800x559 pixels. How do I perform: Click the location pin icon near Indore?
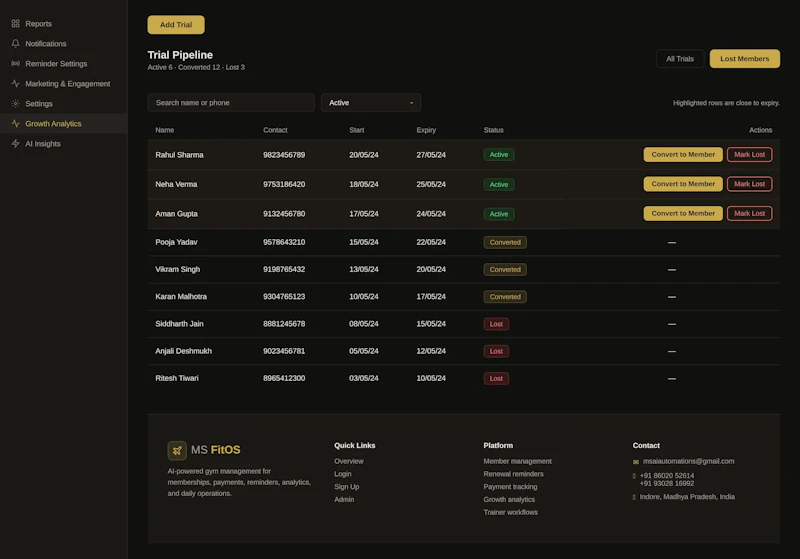(634, 497)
